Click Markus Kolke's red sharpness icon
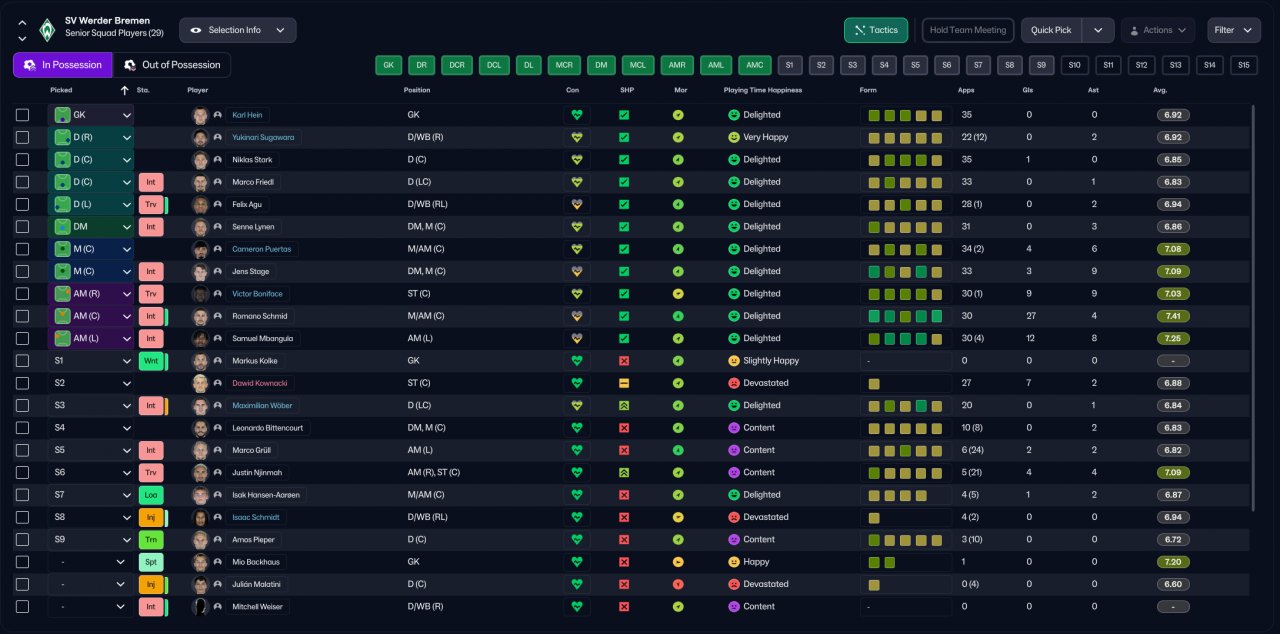 coord(624,361)
